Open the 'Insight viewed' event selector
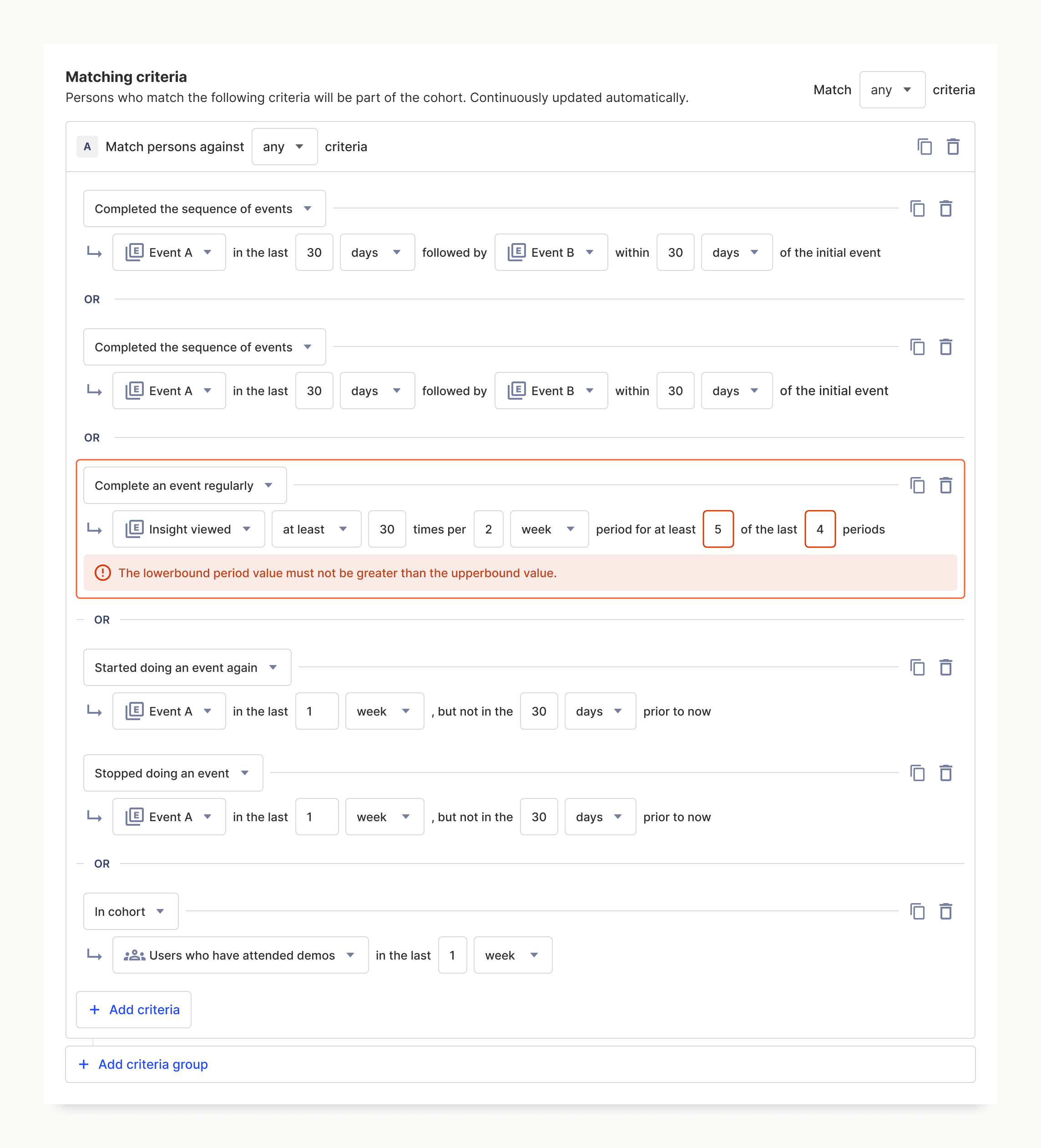 188,529
